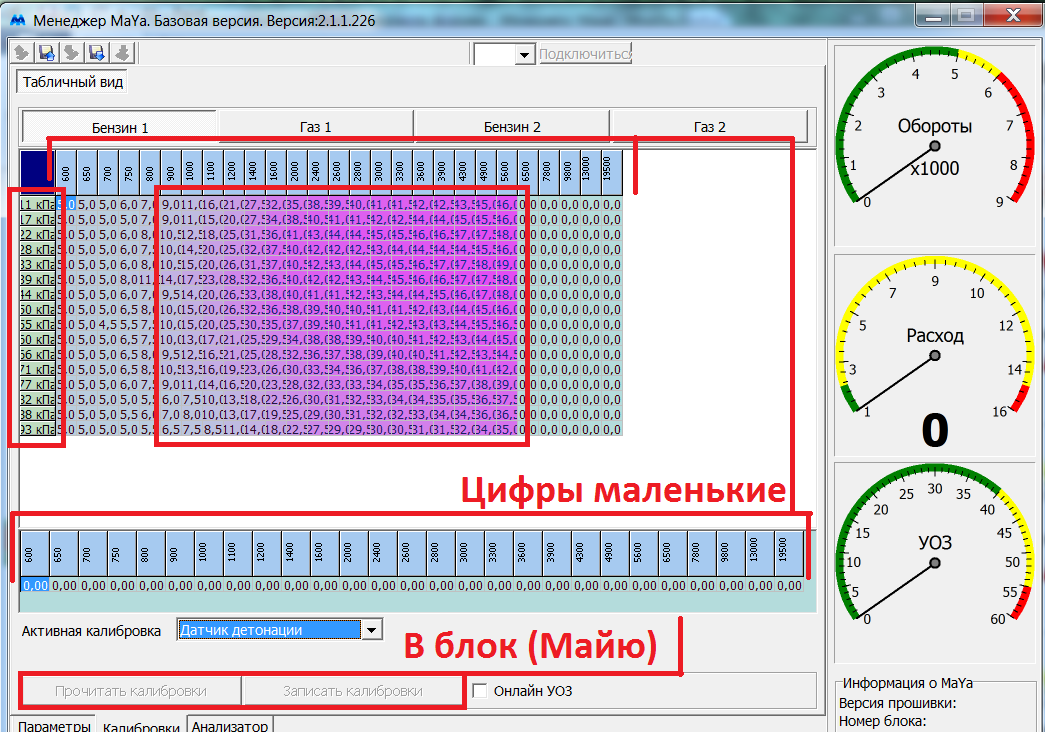Viewport: 1045px width, 732px height.
Task: Select the Бензин 1 tab
Action: (x=120, y=128)
